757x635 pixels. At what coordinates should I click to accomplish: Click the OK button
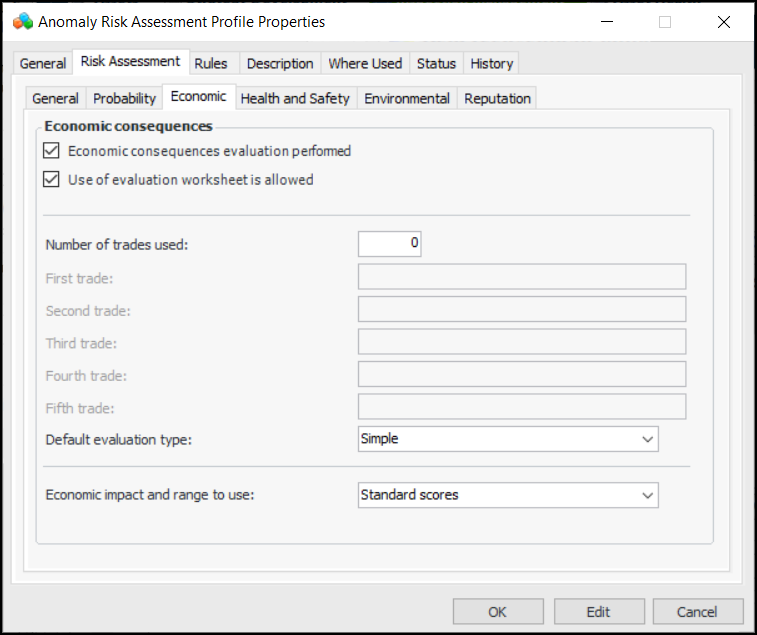click(498, 612)
